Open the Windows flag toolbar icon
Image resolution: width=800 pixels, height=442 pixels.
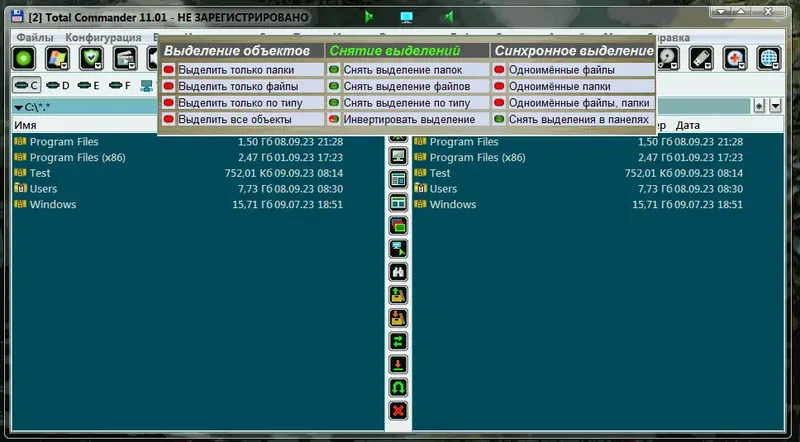tap(56, 58)
